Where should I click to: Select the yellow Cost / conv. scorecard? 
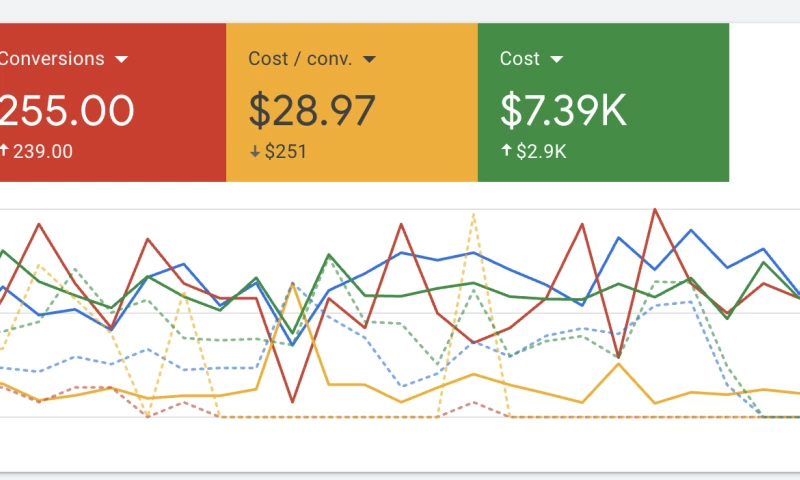(352, 102)
